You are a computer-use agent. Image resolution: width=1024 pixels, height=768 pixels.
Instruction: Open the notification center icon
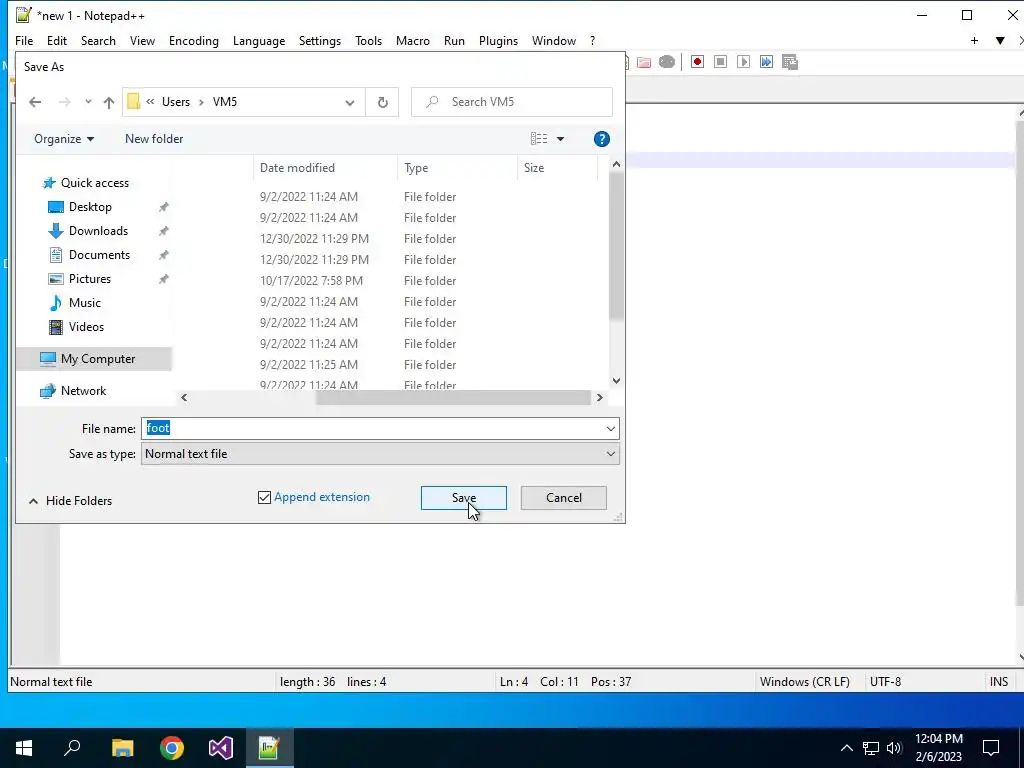click(x=991, y=748)
